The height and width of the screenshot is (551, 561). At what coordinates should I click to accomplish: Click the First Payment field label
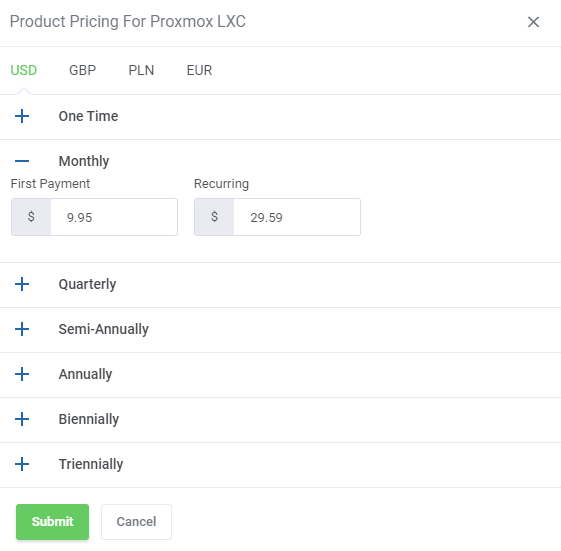coord(50,184)
